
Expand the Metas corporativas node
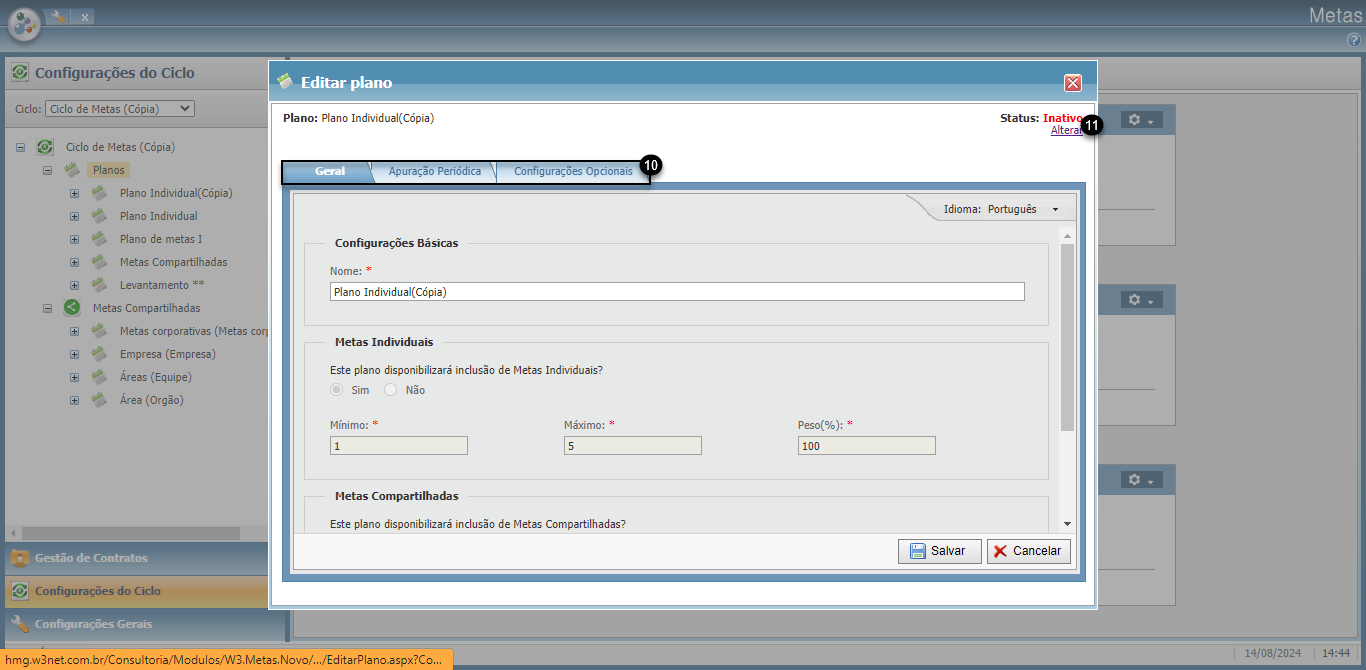click(x=74, y=331)
